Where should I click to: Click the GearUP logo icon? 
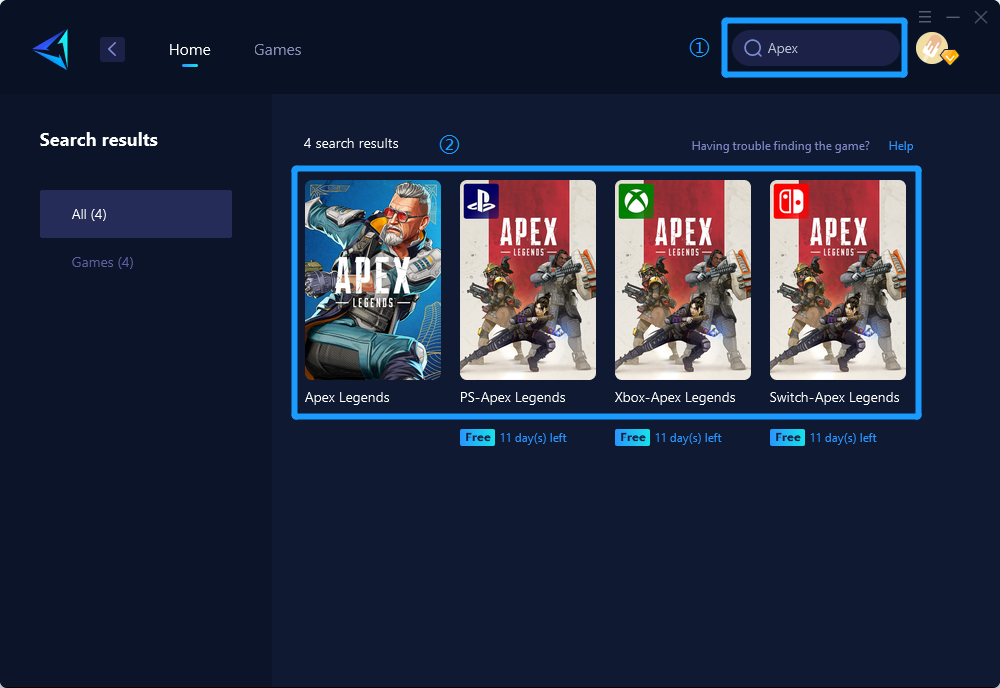point(51,49)
